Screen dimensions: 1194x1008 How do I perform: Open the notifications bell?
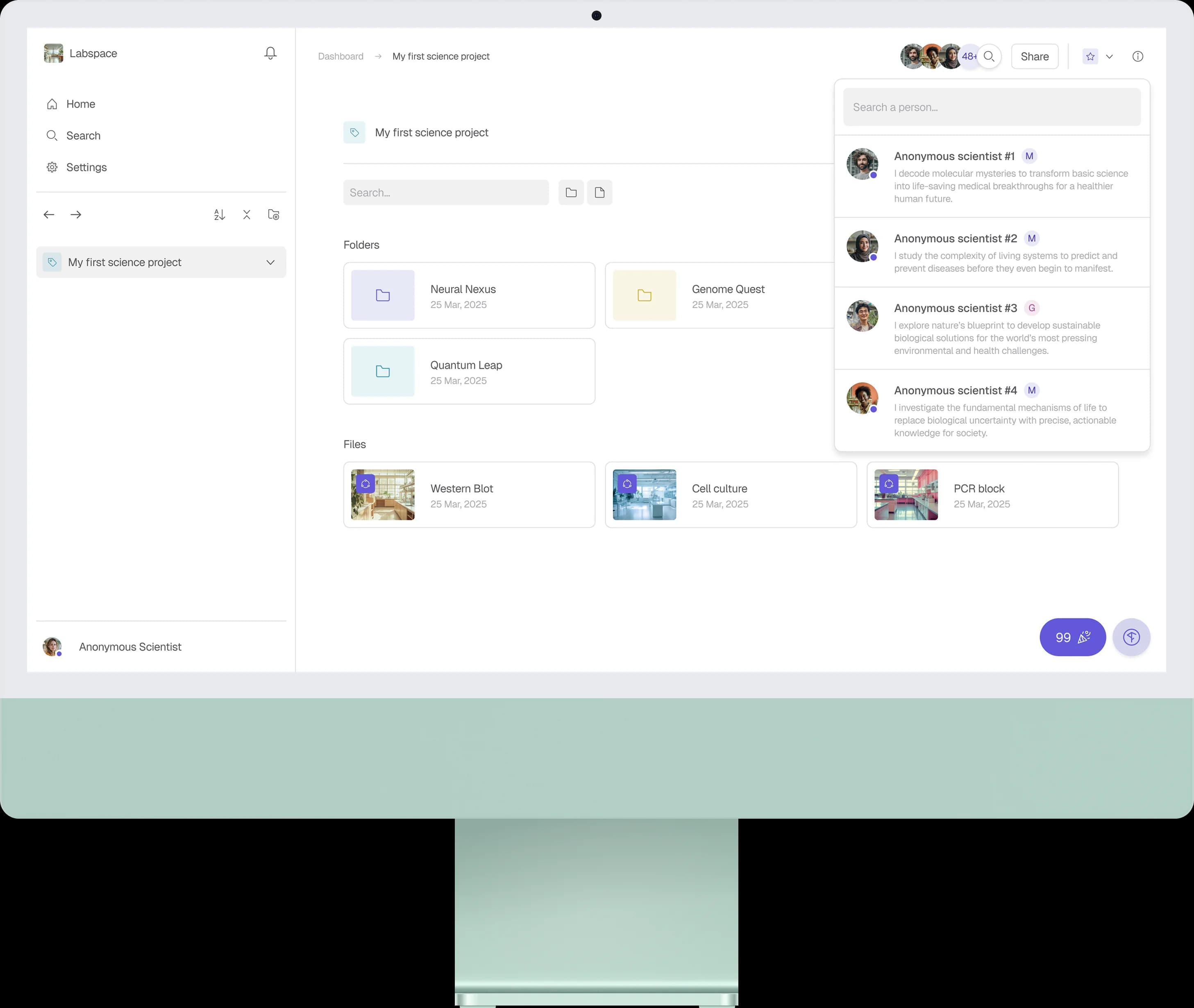point(270,53)
